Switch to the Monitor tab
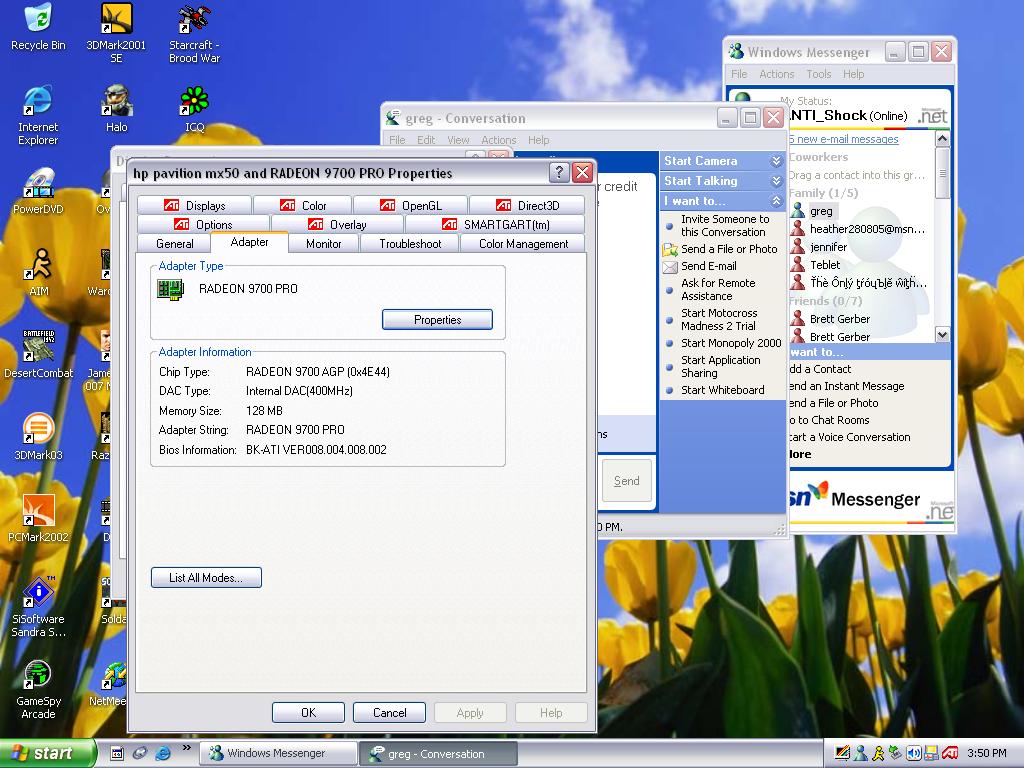Image resolution: width=1024 pixels, height=768 pixels. pyautogui.click(x=323, y=244)
